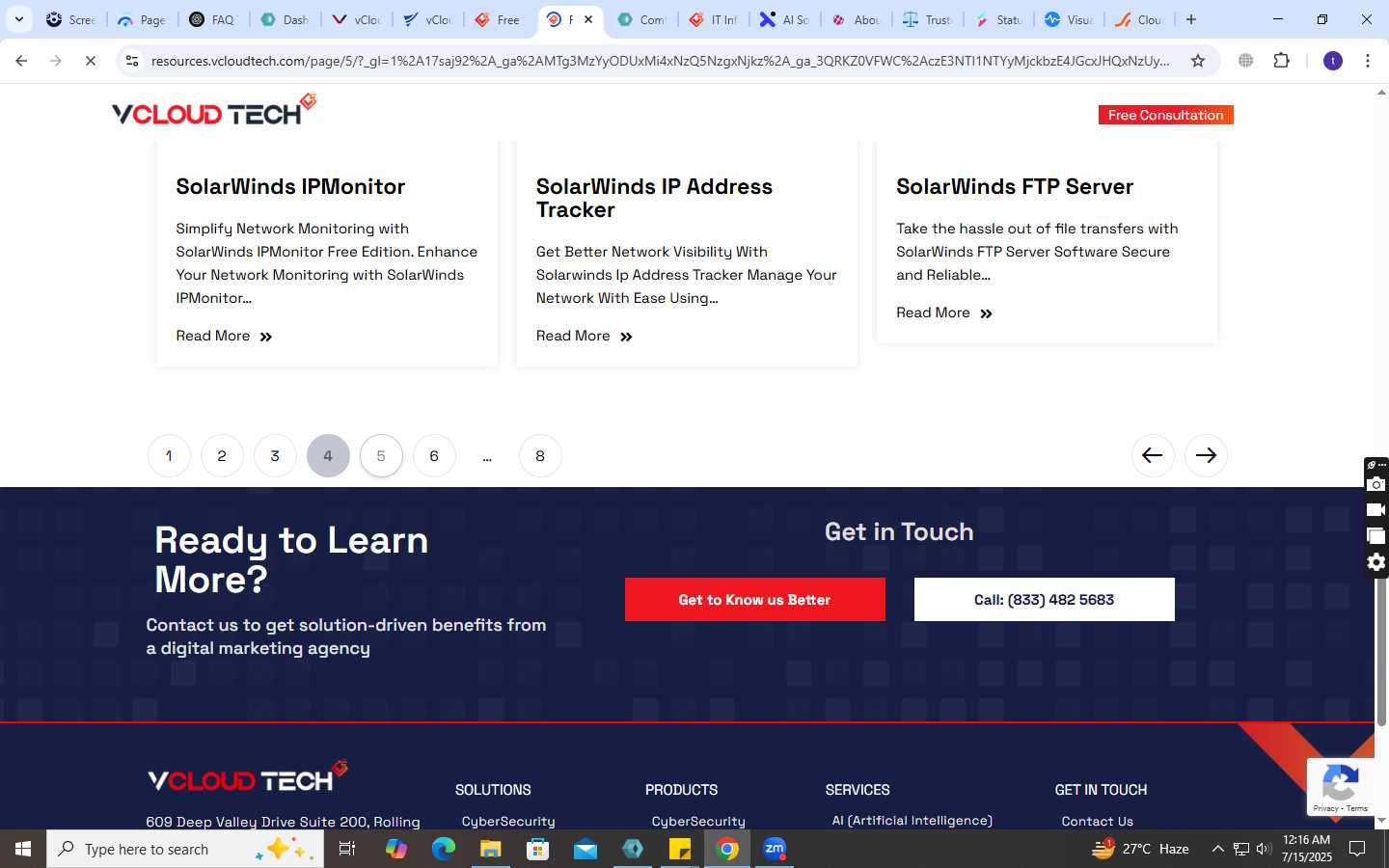
Task: Open Sticky Notes from taskbar
Action: coord(680,849)
